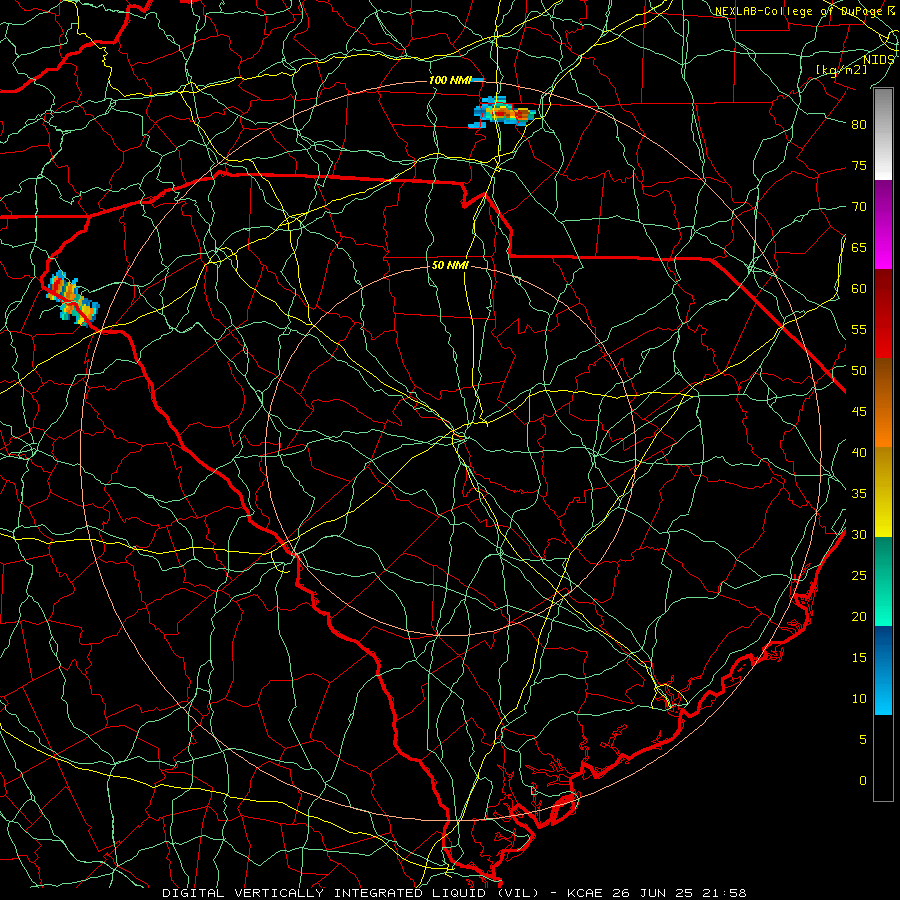Click the storm cell near the 100 NMI label
This screenshot has height=900, width=900.
(503, 112)
